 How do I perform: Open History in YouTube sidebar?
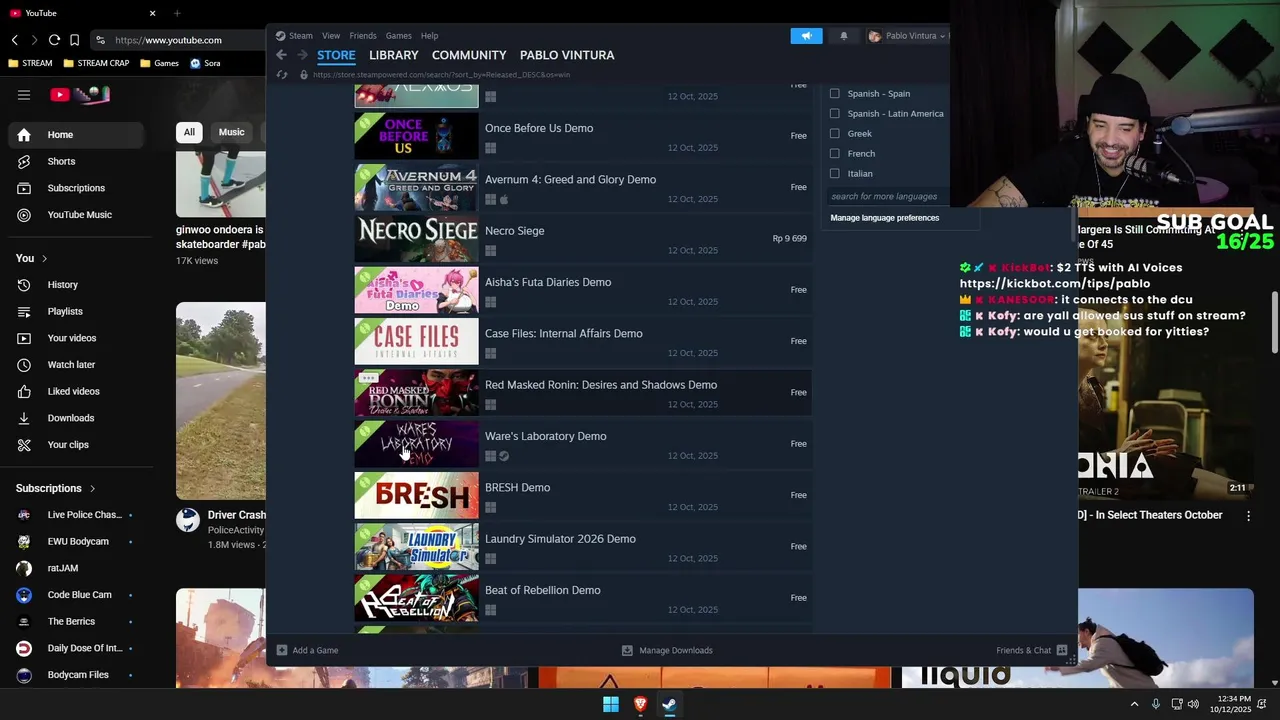pyautogui.click(x=76, y=285)
